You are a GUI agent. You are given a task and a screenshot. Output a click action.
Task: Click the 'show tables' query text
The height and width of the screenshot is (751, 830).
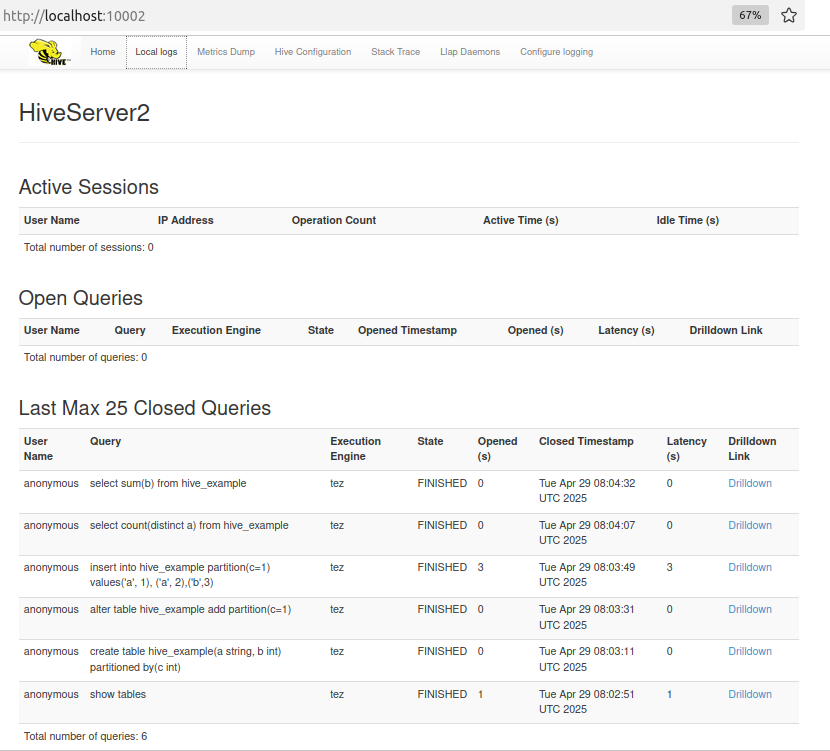click(118, 694)
